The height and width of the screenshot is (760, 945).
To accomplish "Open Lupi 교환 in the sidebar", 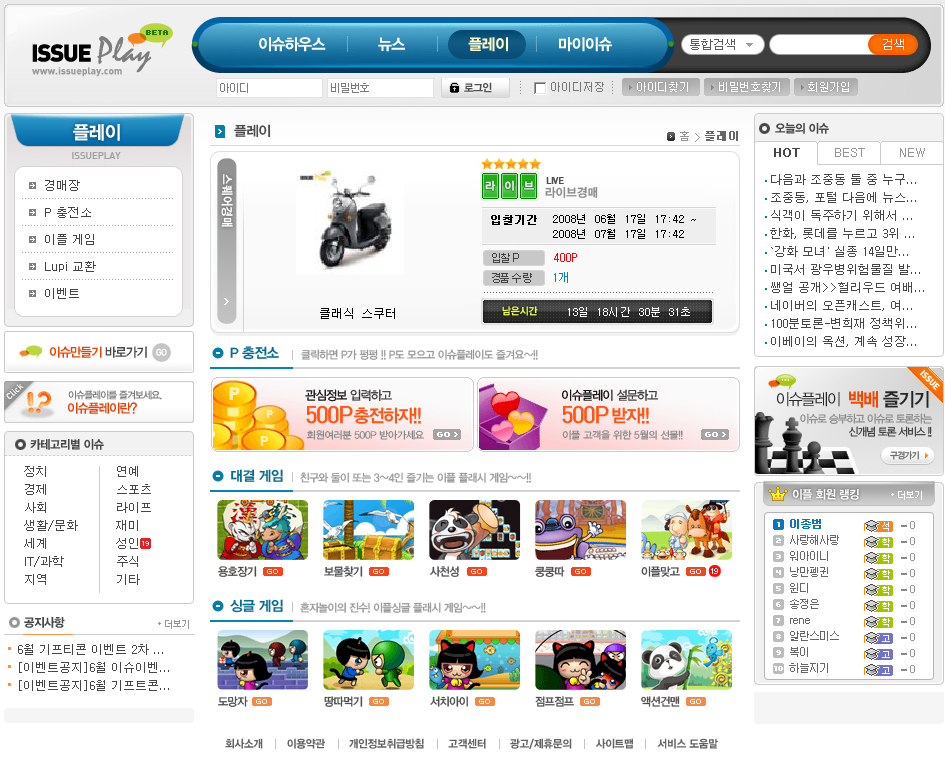I will (69, 266).
